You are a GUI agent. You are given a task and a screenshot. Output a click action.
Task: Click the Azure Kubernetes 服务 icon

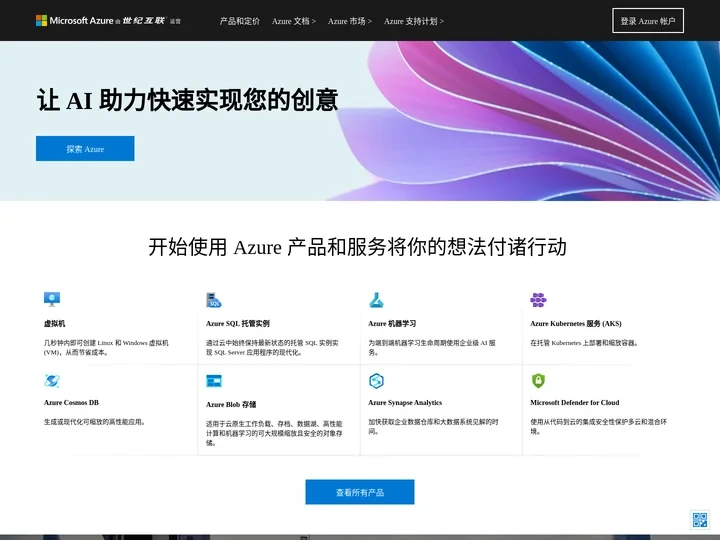coord(538,300)
